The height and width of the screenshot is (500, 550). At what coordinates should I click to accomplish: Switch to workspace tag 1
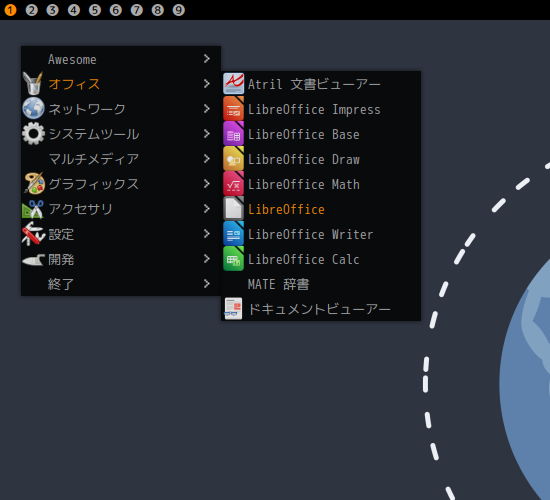pos(11,10)
